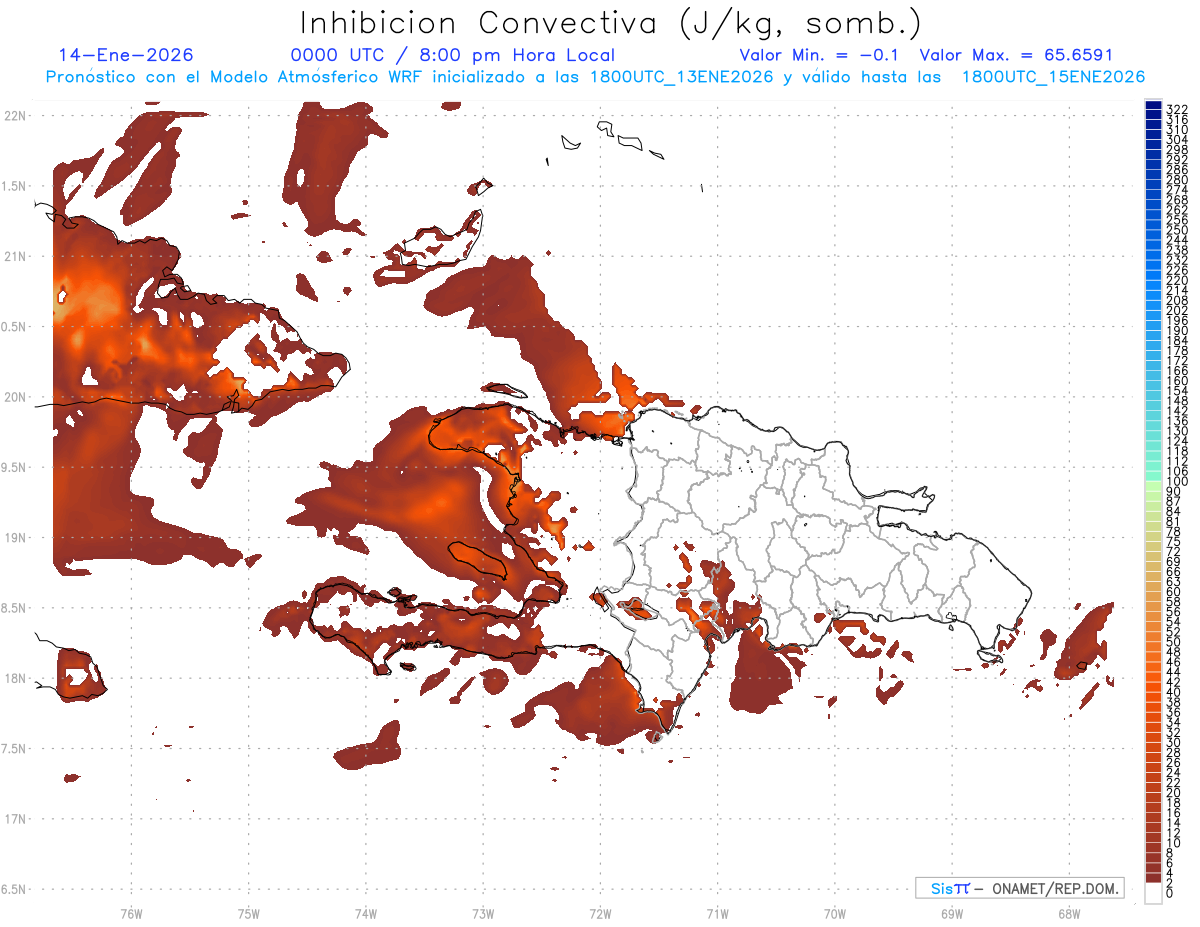The image size is (1200, 927).
Task: Click the '0' value at the color scale bottom
Action: tap(1170, 895)
